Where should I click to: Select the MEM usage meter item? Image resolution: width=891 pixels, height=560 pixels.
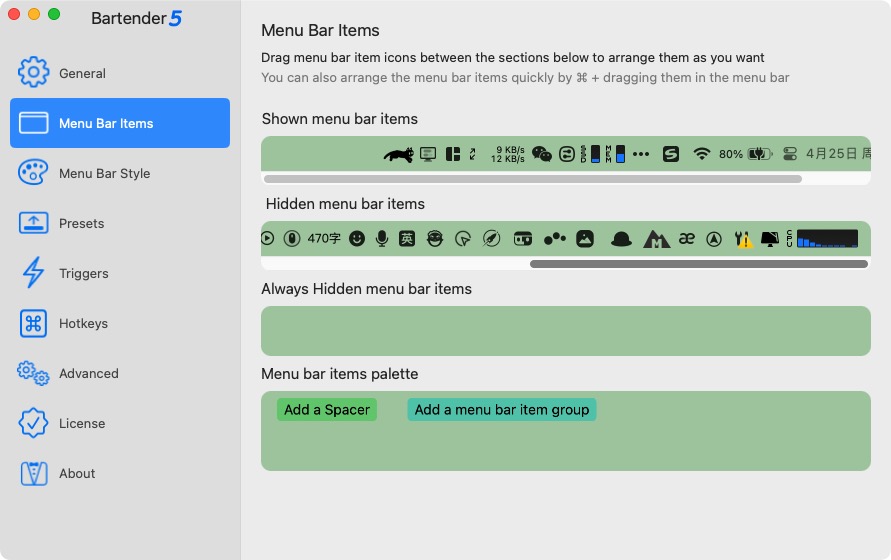pos(615,154)
